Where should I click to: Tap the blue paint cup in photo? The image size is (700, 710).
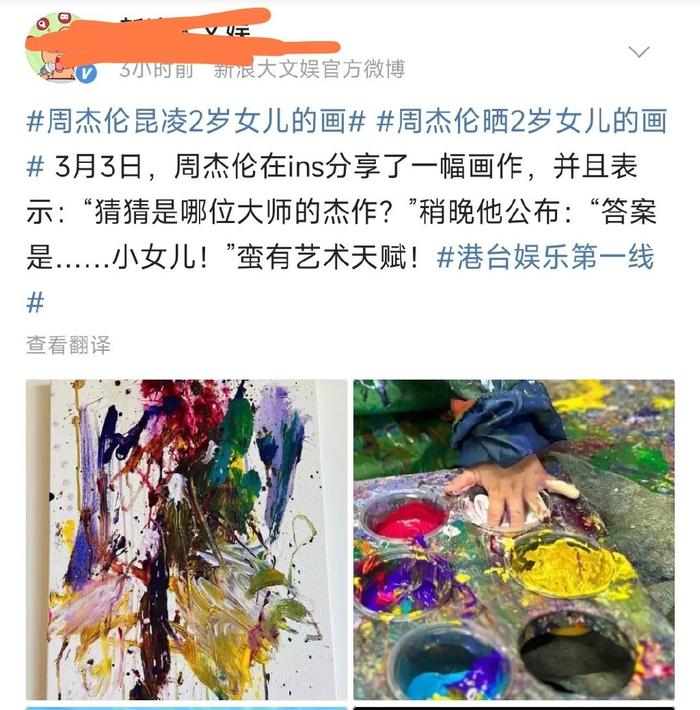tap(450, 663)
